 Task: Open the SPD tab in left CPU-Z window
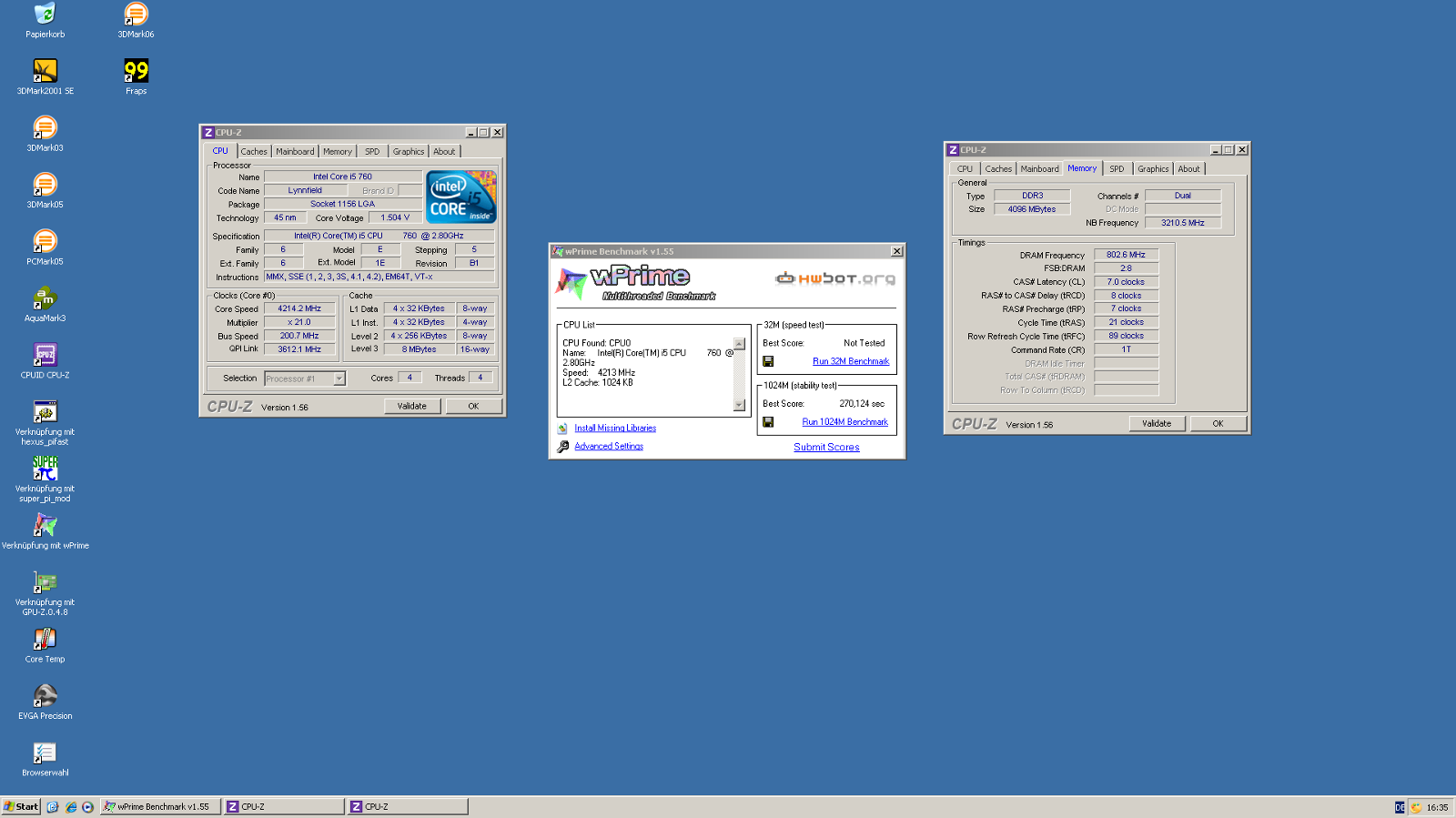pyautogui.click(x=372, y=152)
